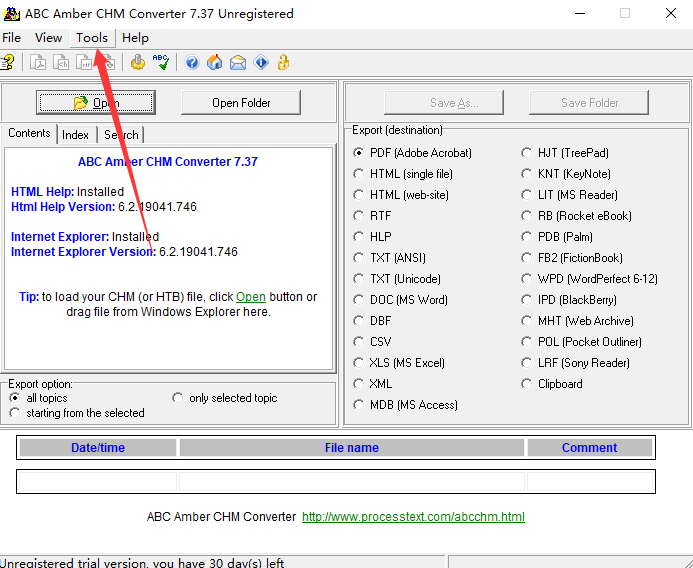Click the envelope email icon in toolbar
693x568 pixels.
pos(238,62)
